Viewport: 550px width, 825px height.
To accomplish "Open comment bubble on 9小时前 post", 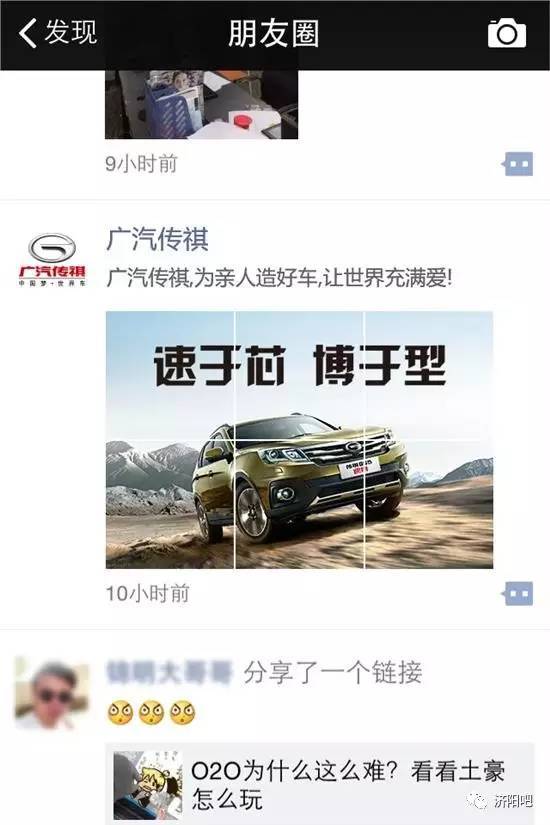I will pos(517,164).
